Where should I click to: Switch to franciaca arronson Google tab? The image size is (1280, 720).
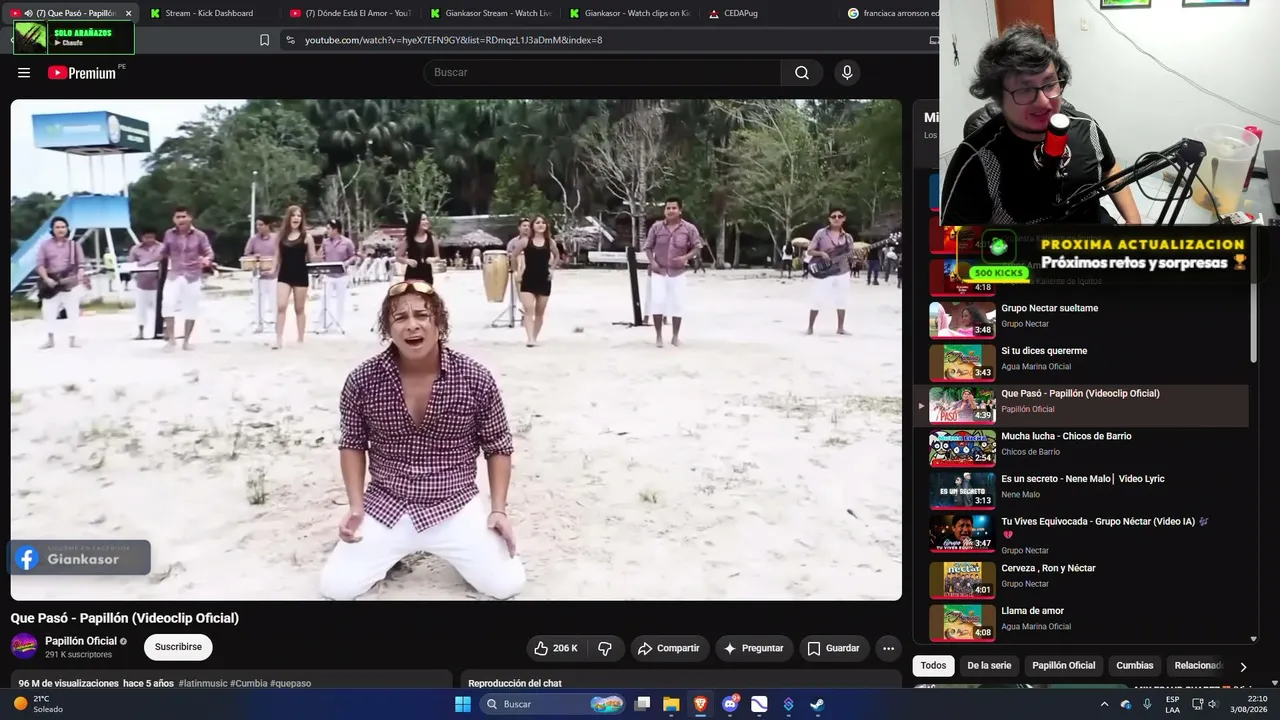click(892, 13)
